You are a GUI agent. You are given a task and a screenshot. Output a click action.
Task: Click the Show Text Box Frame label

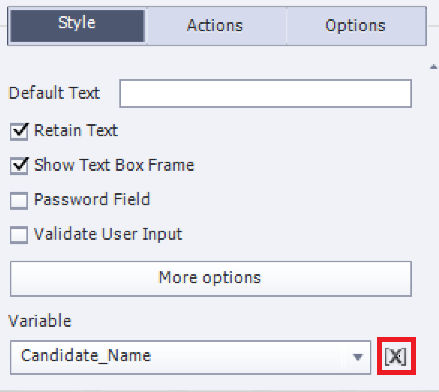114,165
